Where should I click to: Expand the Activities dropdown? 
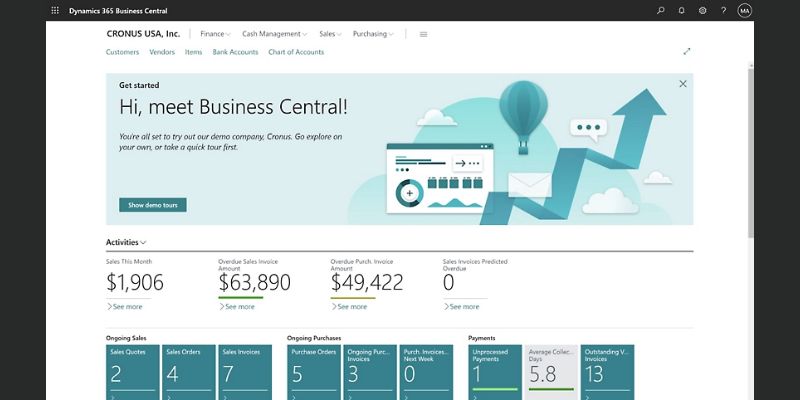click(126, 242)
